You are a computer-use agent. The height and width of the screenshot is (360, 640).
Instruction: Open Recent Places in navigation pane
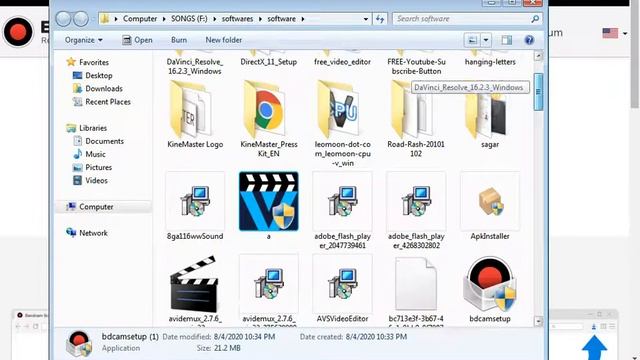[102, 102]
